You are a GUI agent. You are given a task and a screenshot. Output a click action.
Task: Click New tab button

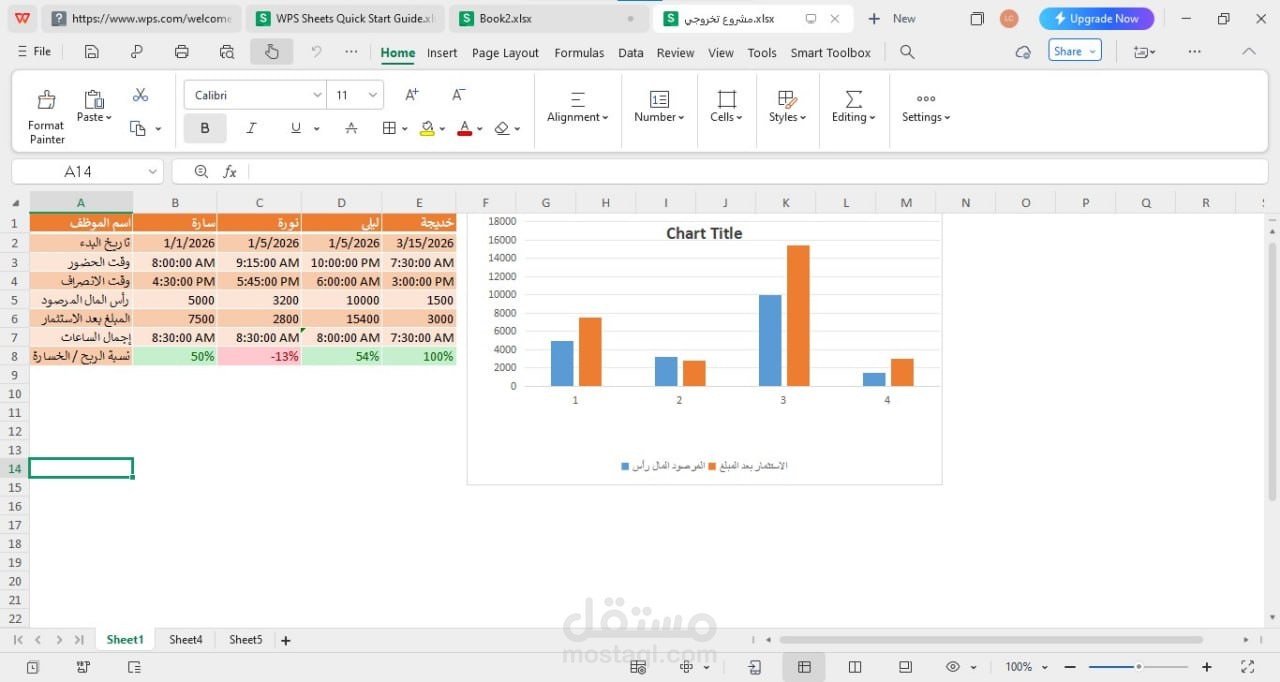pos(891,18)
